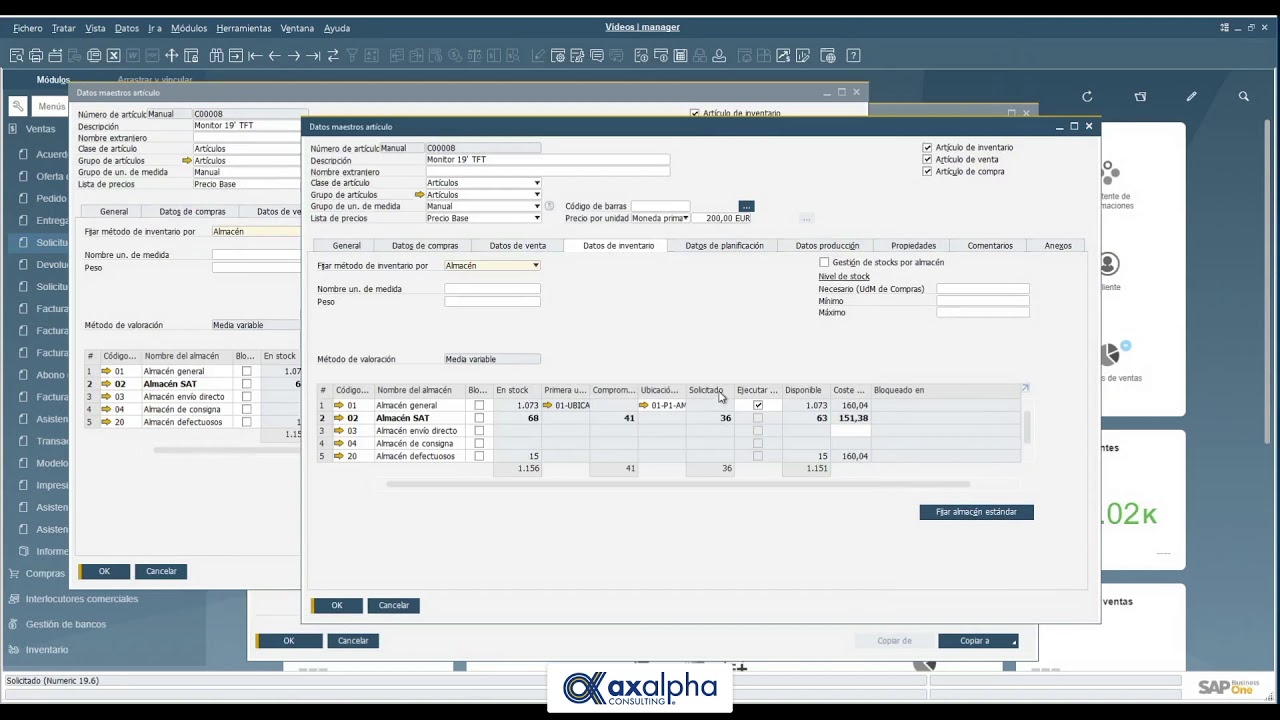Click OK in front Datos maestros window
1280x720 pixels.
point(337,605)
